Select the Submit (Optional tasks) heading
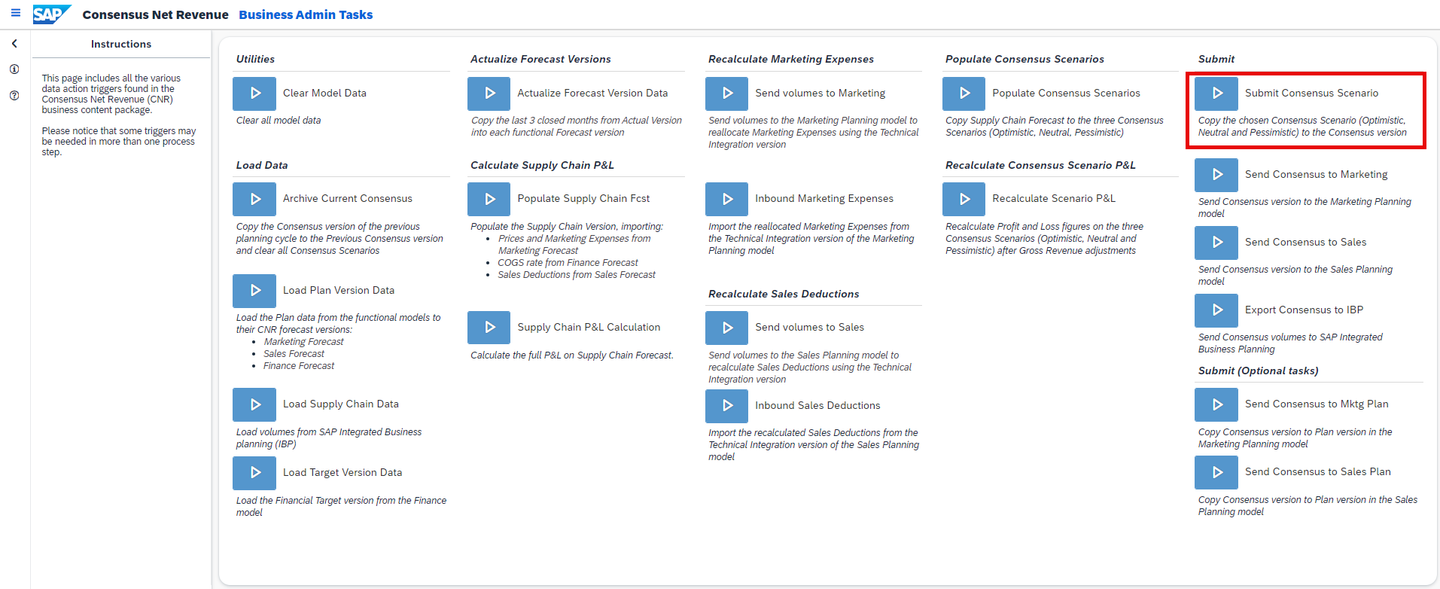 click(x=1258, y=371)
